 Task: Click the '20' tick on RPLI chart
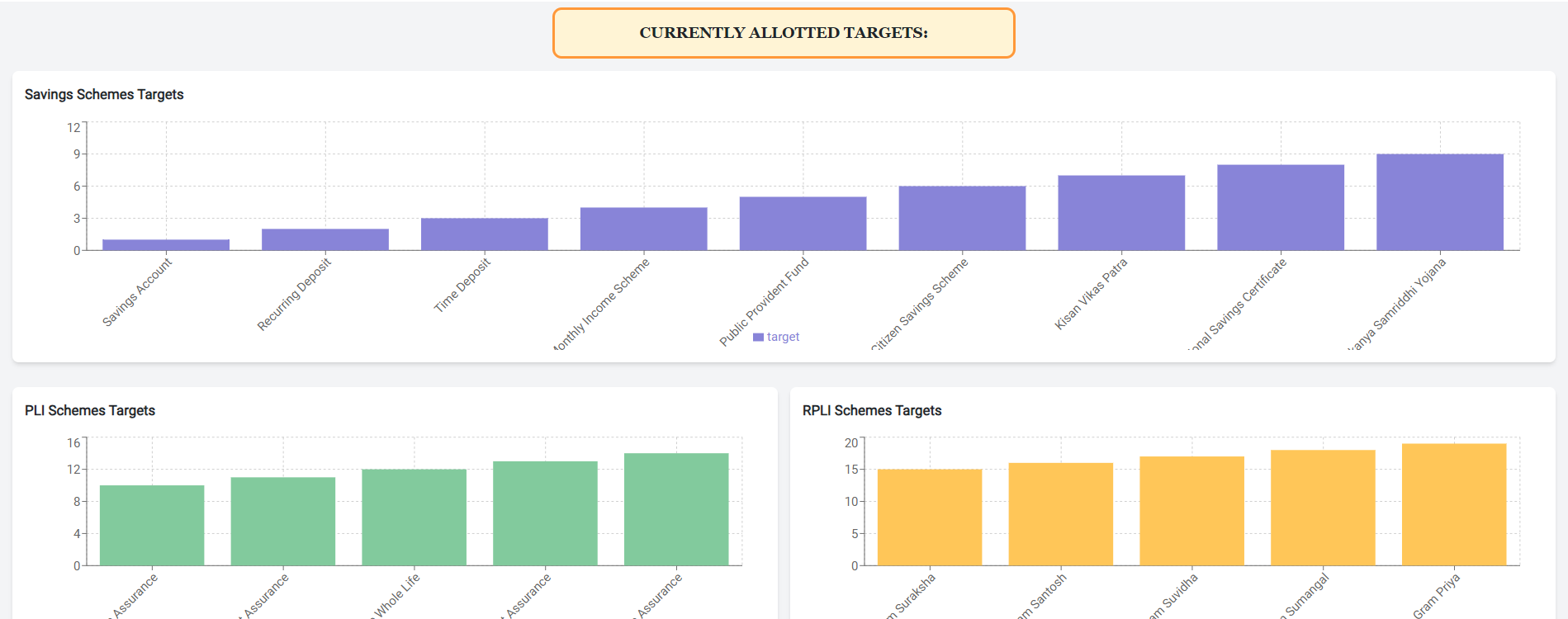[x=851, y=443]
